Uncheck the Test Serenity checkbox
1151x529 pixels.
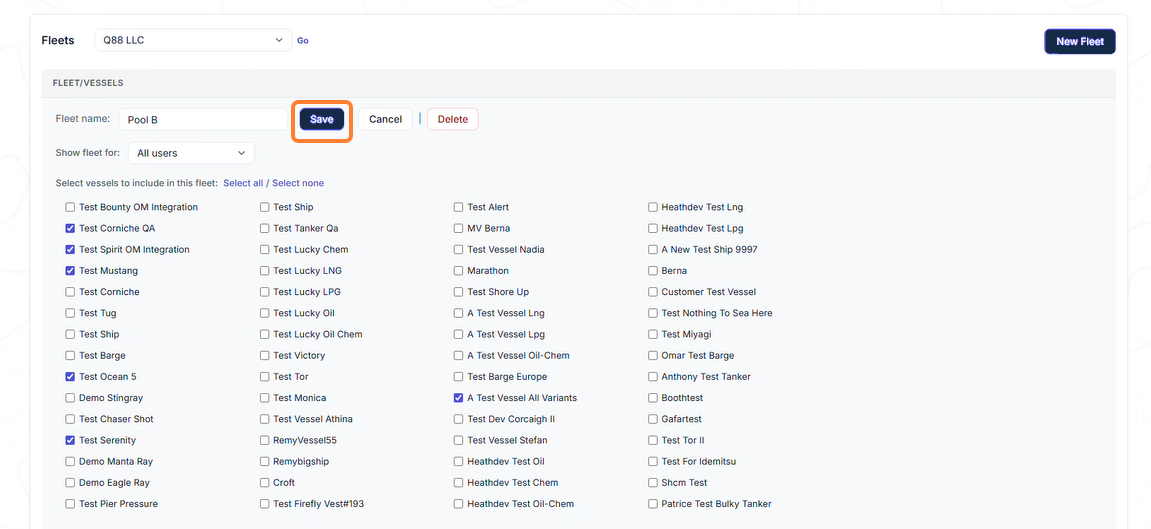[x=70, y=440]
